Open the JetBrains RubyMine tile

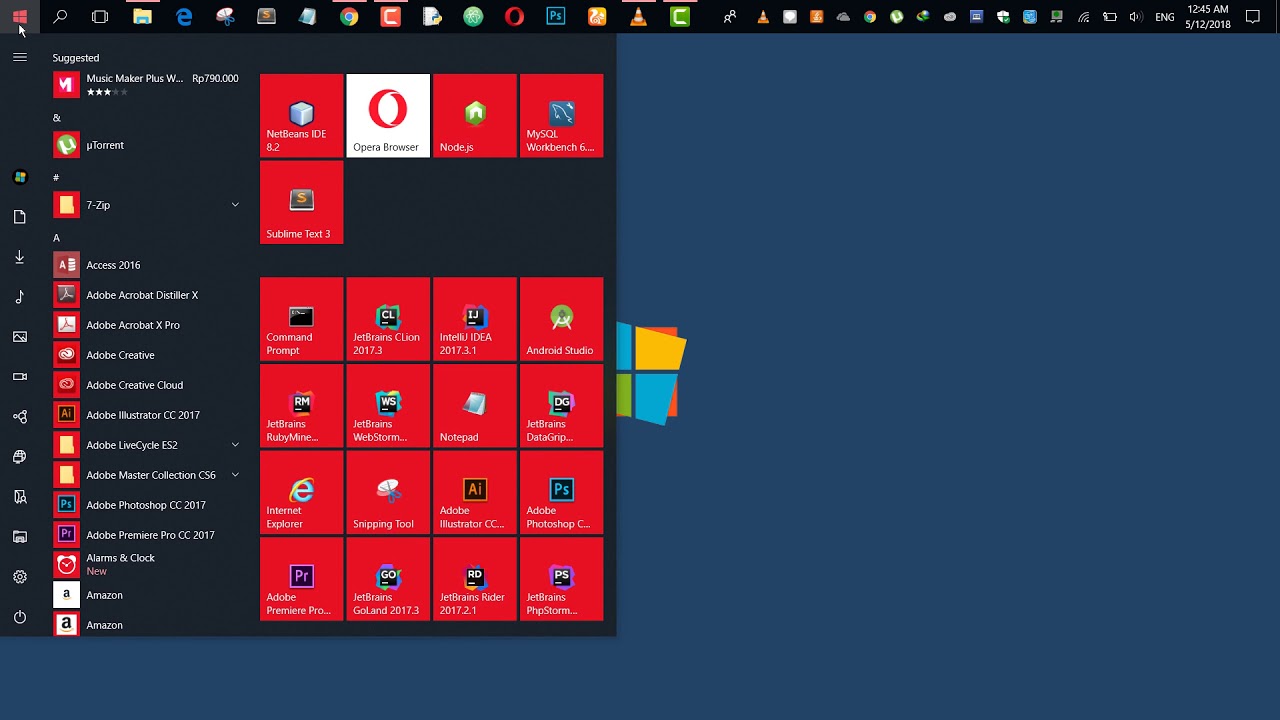click(x=301, y=406)
